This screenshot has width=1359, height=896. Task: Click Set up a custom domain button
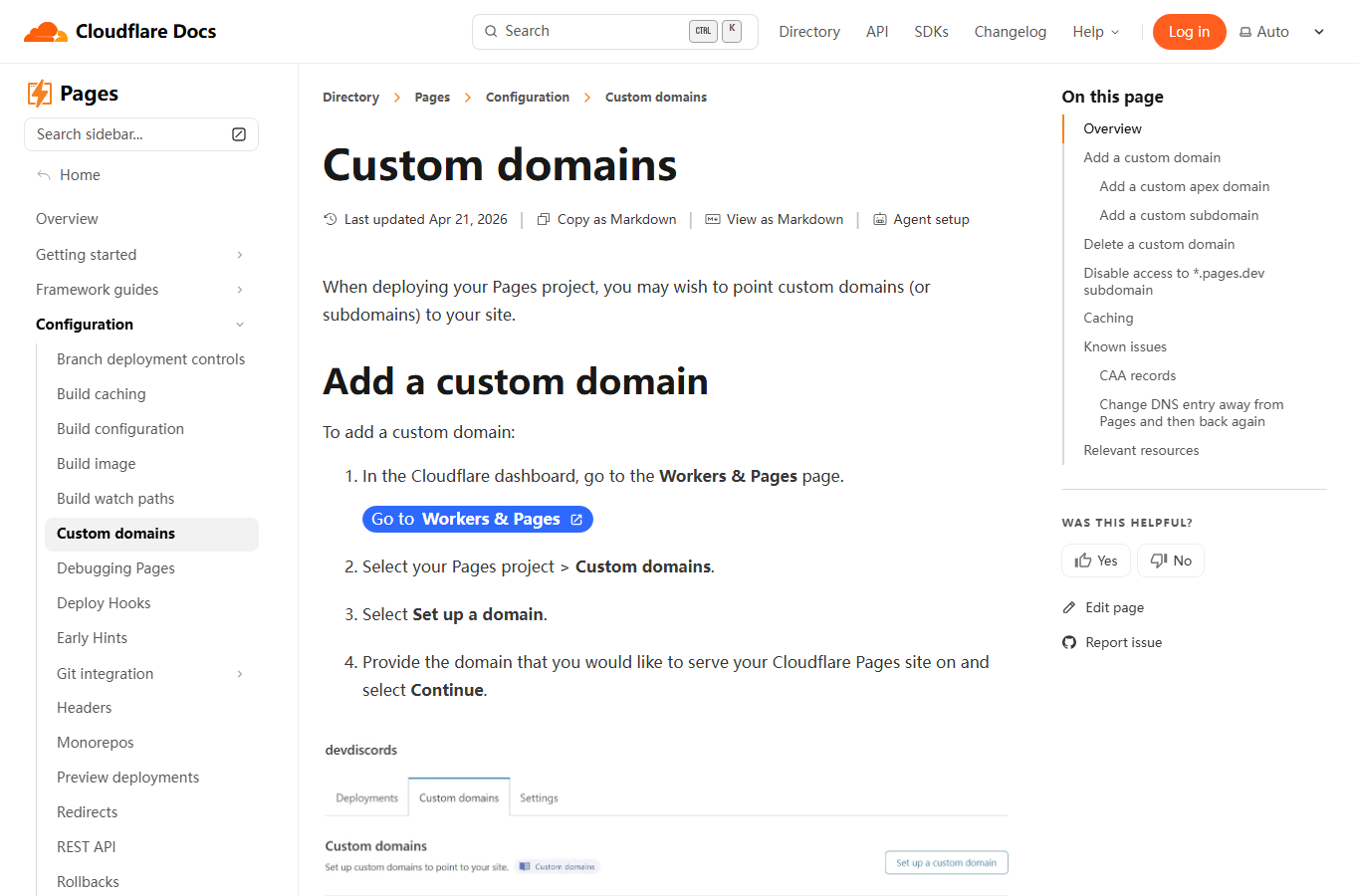click(x=947, y=863)
